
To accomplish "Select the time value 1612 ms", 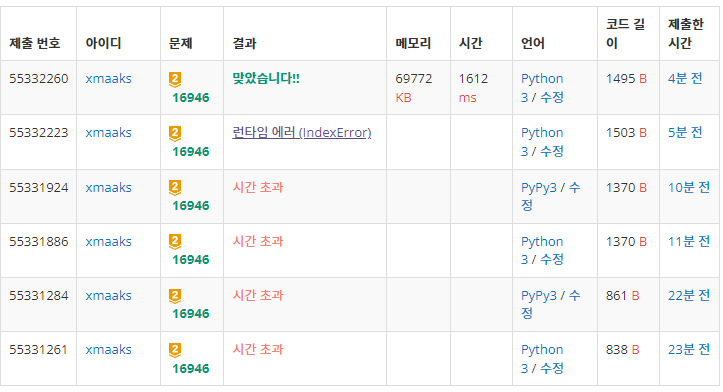I will click(x=473, y=88).
